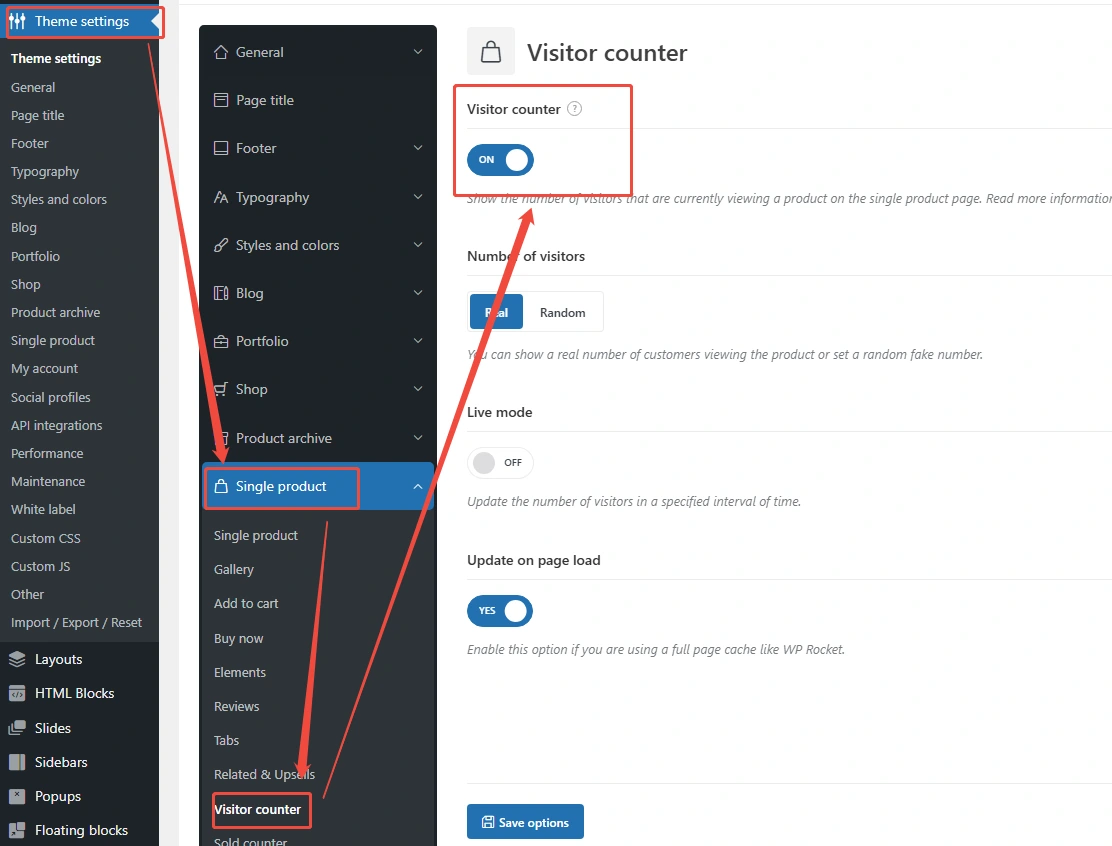Expand the General section chevron
Screen dimensions: 1112x846
pyautogui.click(x=418, y=52)
